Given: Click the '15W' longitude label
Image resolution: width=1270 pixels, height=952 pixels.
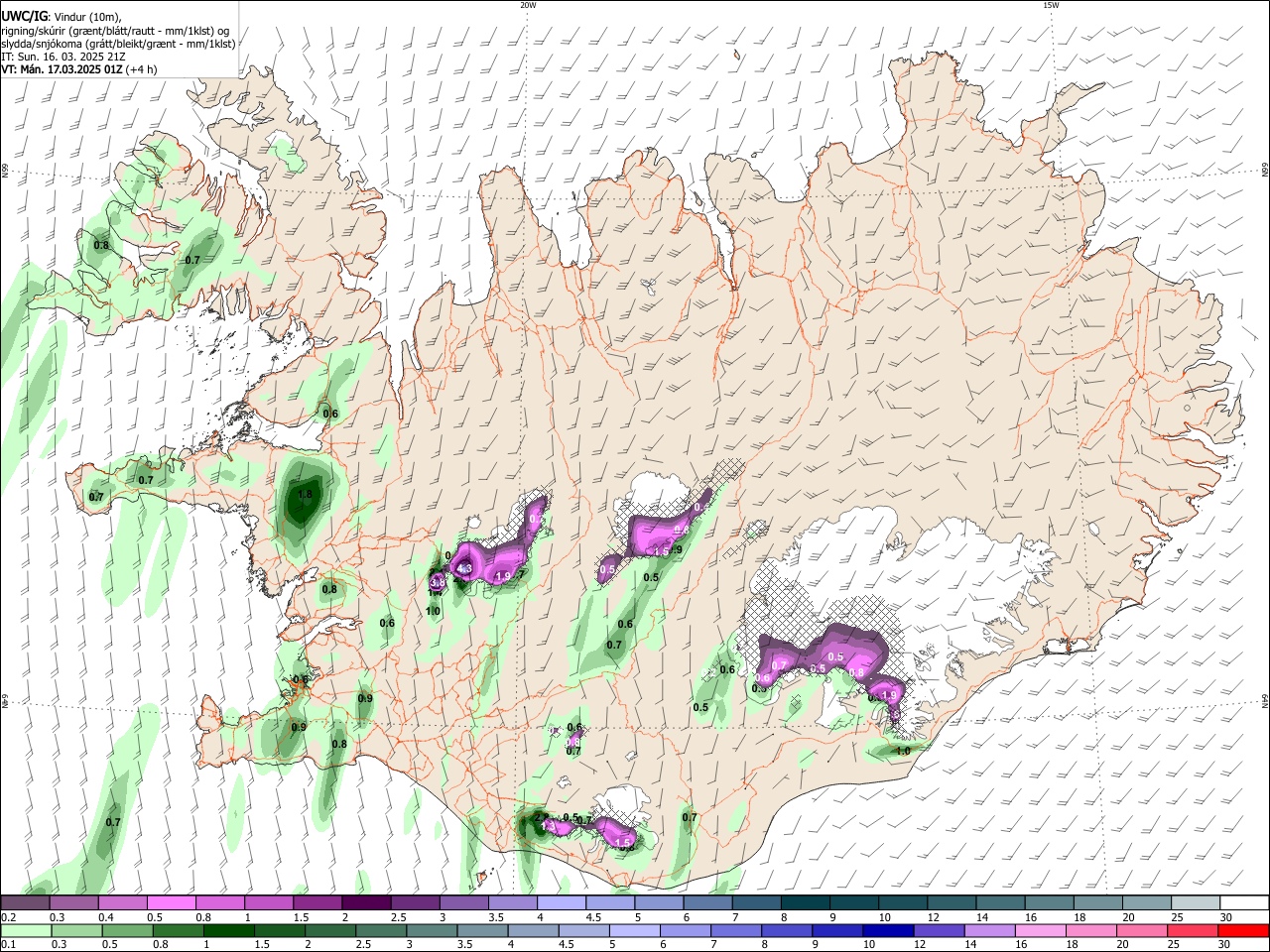Looking at the screenshot, I should click(x=1051, y=5).
